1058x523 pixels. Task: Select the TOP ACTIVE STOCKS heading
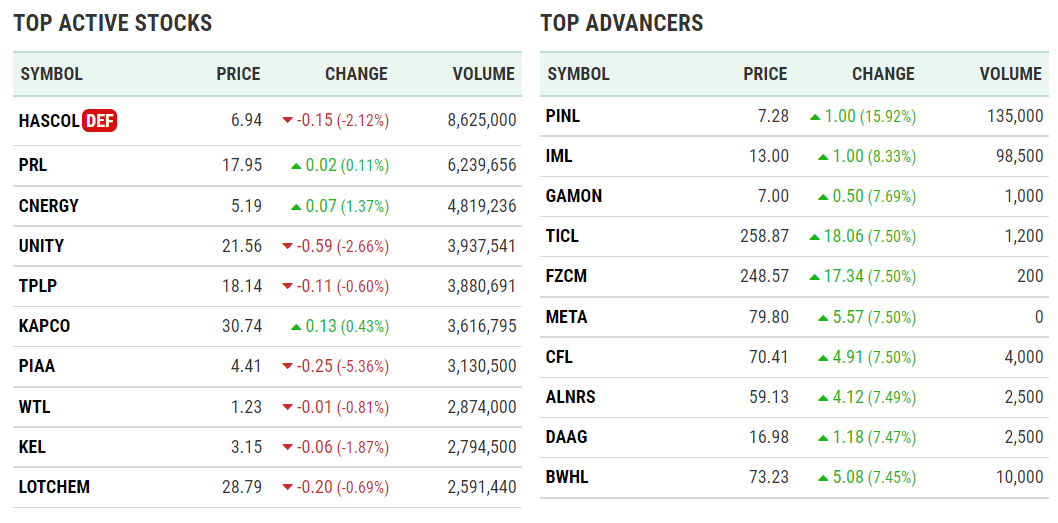113,23
